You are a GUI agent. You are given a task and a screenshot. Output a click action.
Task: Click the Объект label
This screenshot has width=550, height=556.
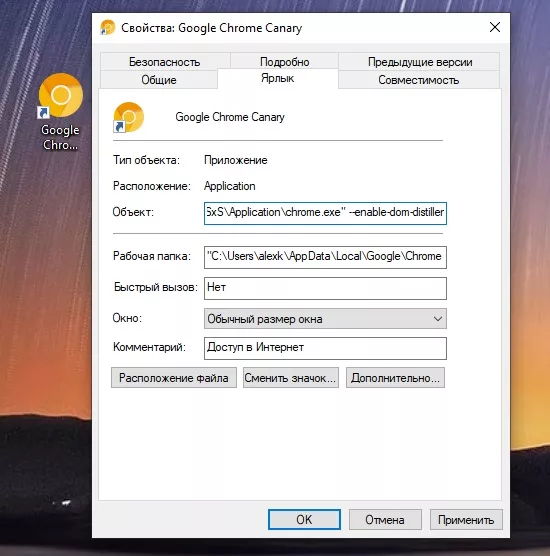[133, 212]
